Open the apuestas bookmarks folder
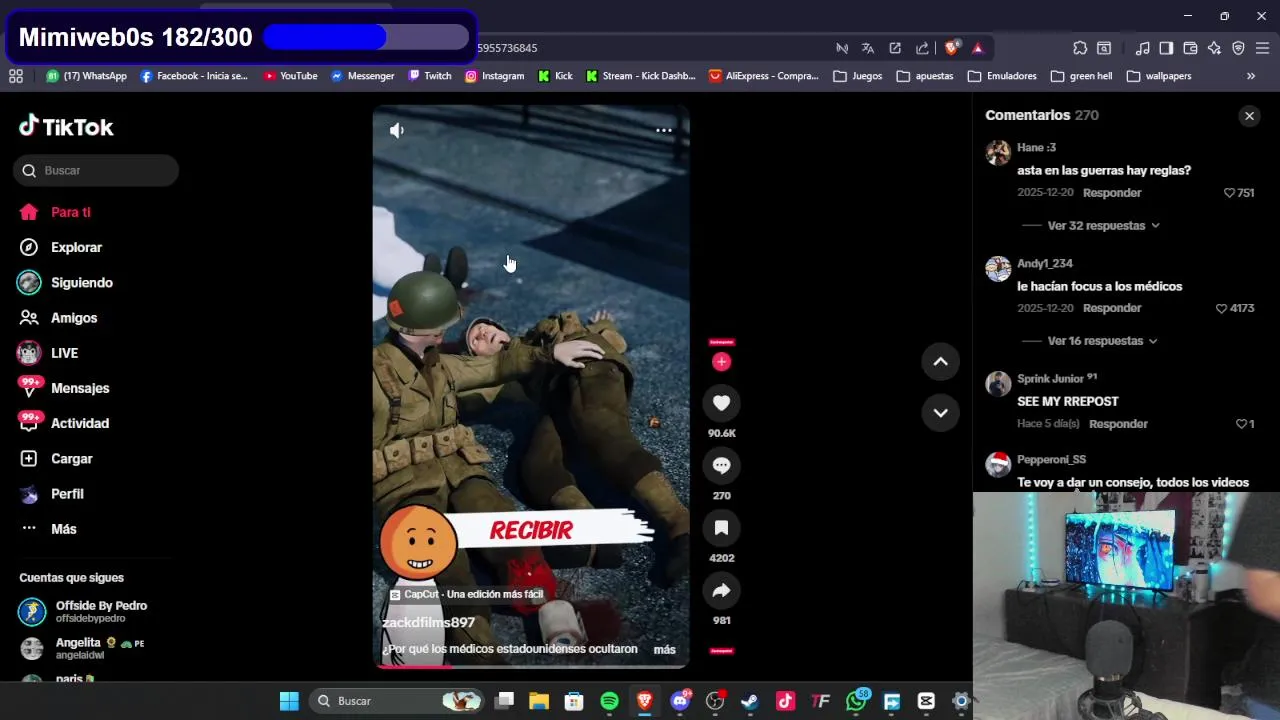The height and width of the screenshot is (720, 1280). pyautogui.click(x=925, y=76)
